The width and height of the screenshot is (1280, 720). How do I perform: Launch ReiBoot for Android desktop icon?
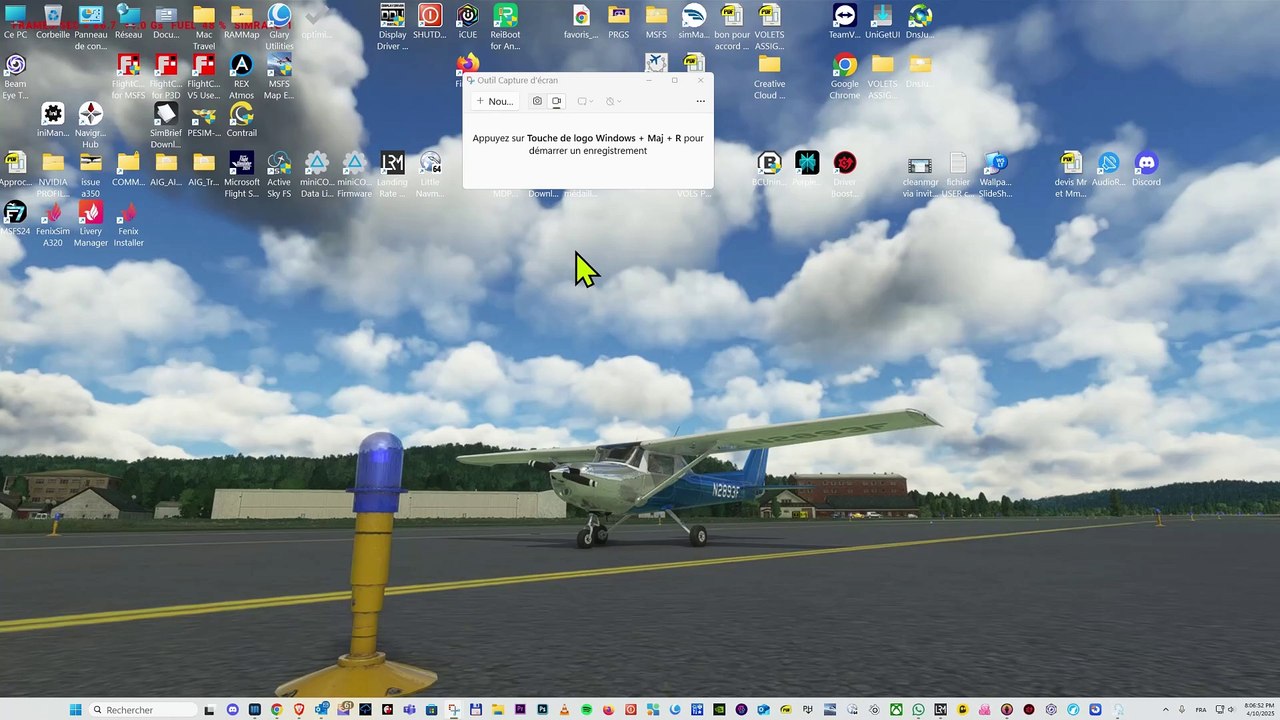pyautogui.click(x=505, y=27)
